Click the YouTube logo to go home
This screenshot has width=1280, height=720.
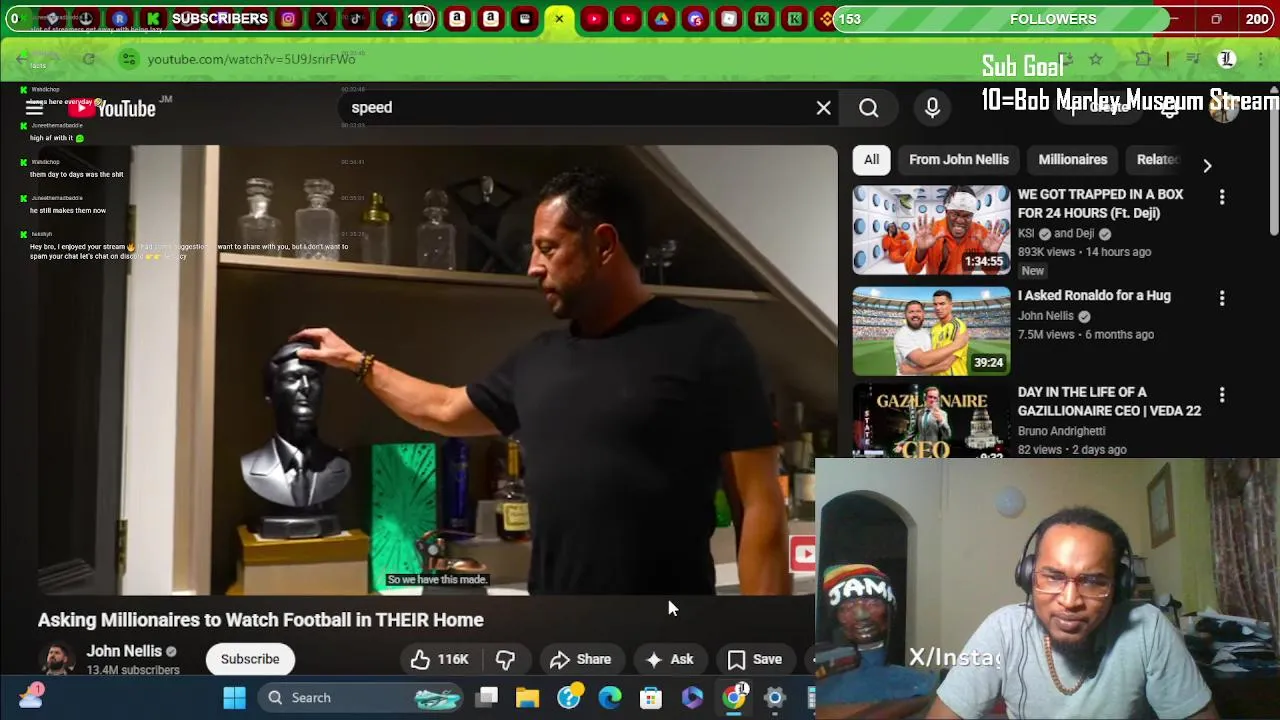[113, 108]
